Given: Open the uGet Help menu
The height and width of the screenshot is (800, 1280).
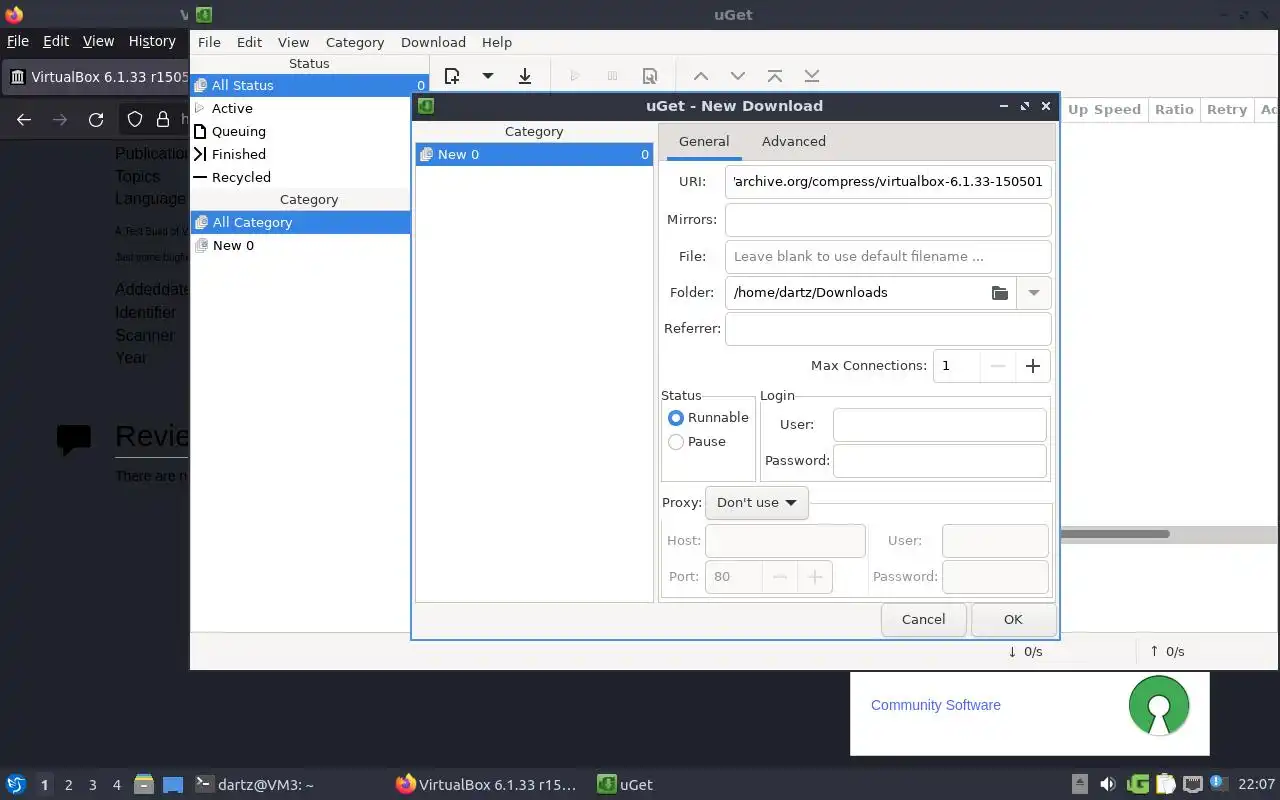Looking at the screenshot, I should pos(497,42).
